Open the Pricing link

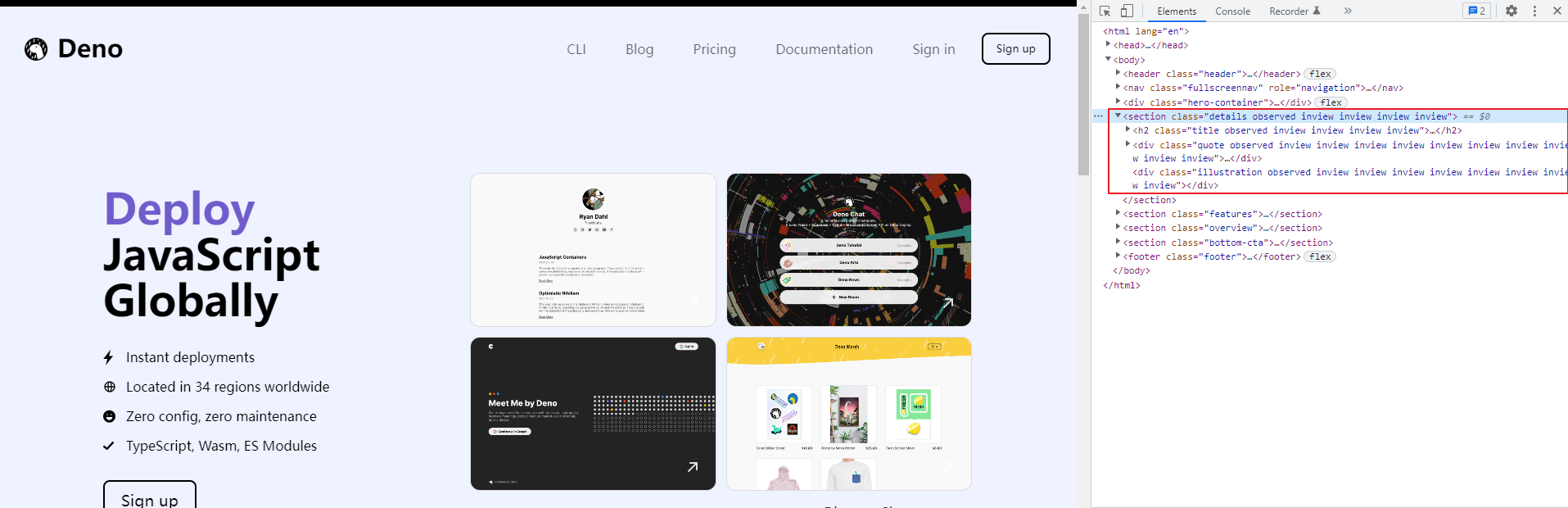714,49
